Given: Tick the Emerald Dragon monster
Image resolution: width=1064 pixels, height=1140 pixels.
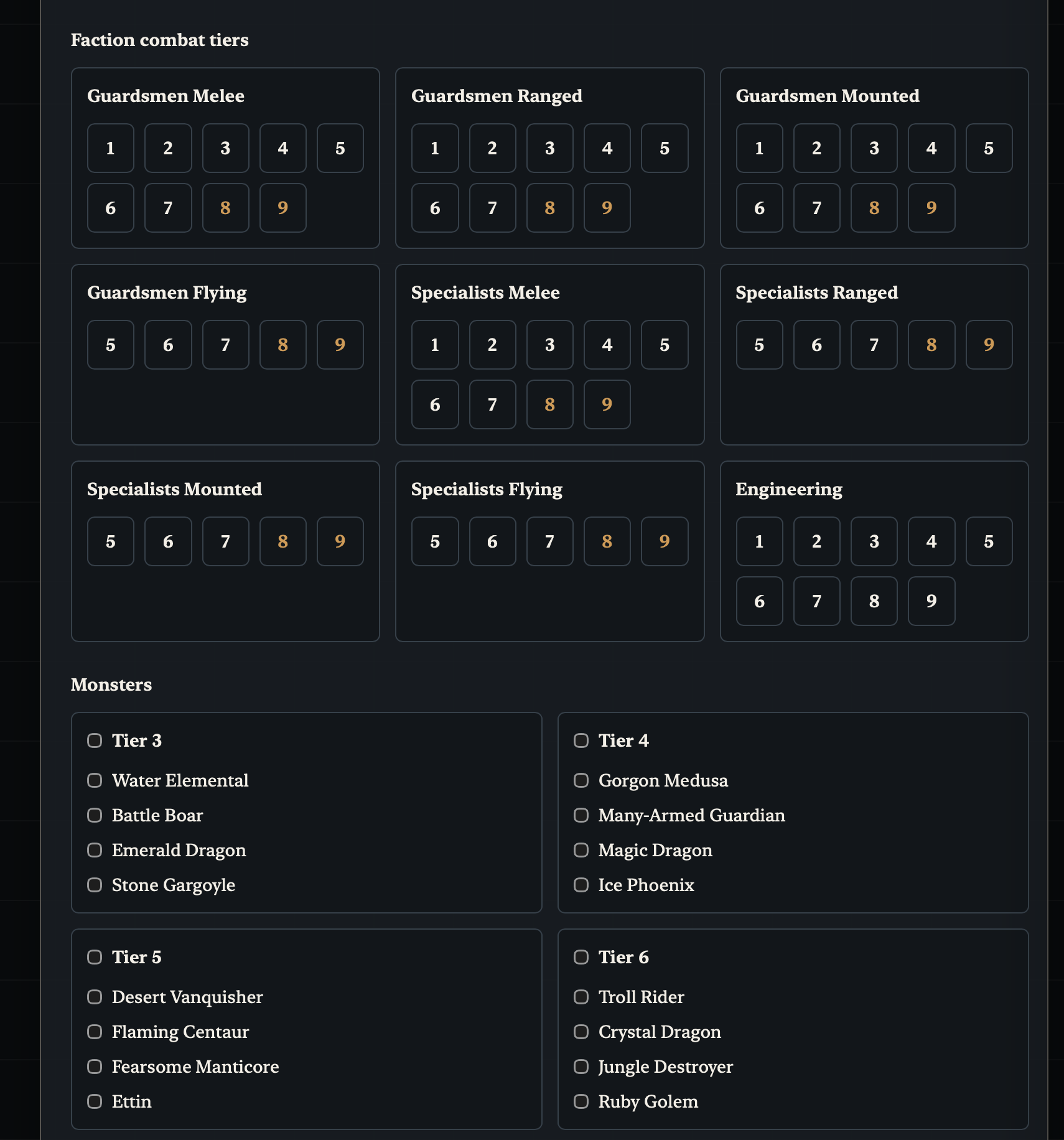Looking at the screenshot, I should coord(95,850).
